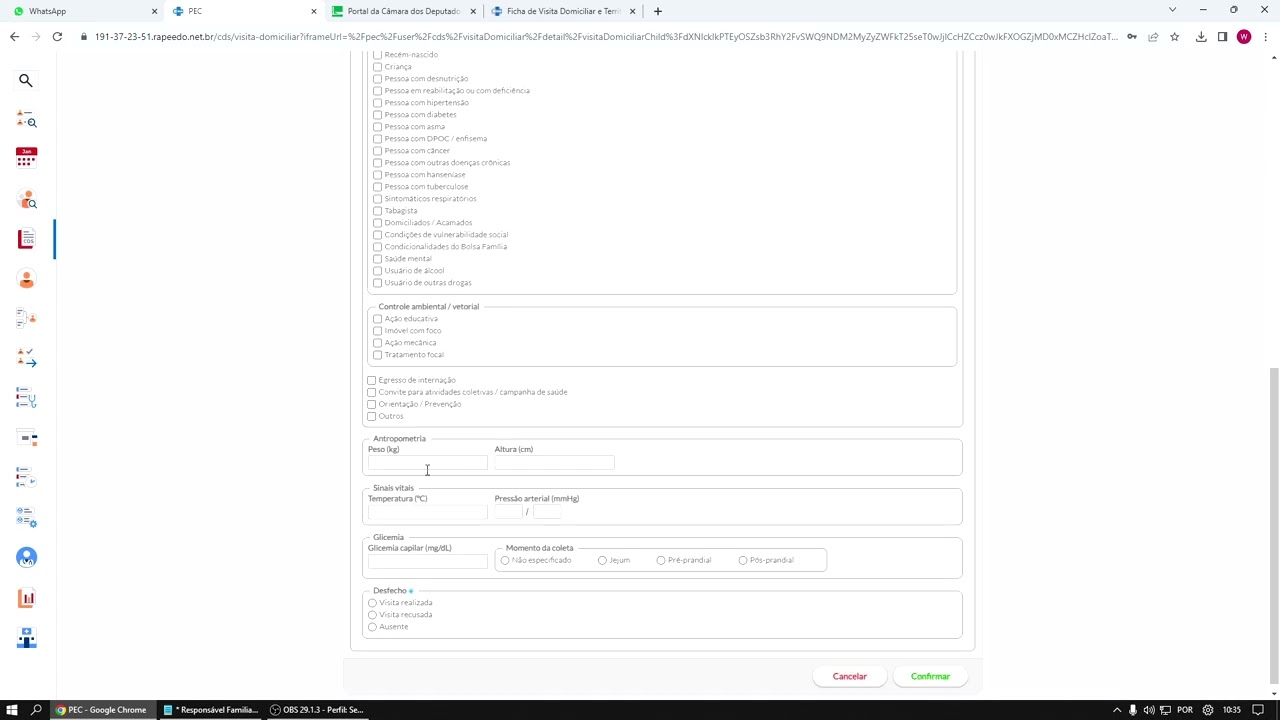Close the WhatsApp tab

pyautogui.click(x=154, y=11)
